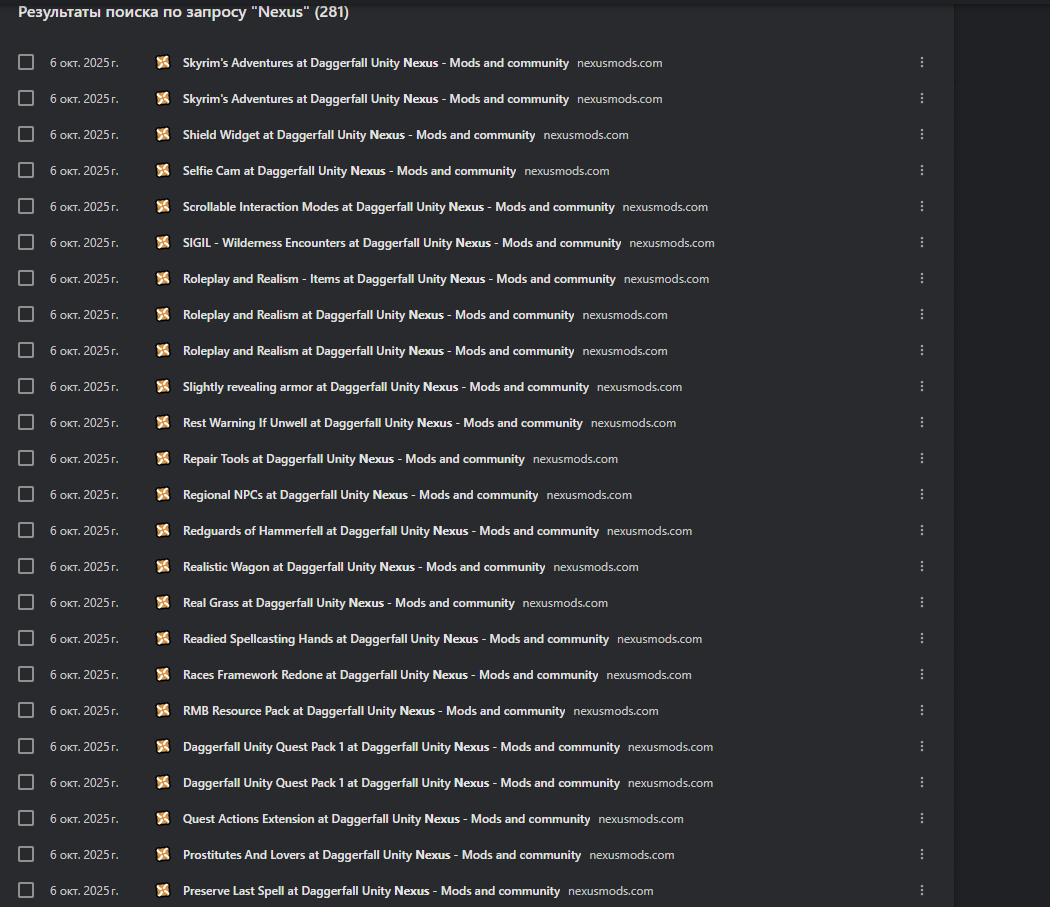Click the favicon beside Quest Actions Extension
The height and width of the screenshot is (907, 1050).
click(163, 819)
